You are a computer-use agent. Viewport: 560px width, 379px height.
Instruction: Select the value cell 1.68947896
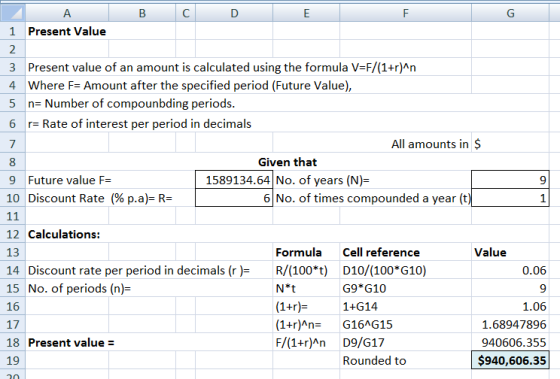[510, 324]
